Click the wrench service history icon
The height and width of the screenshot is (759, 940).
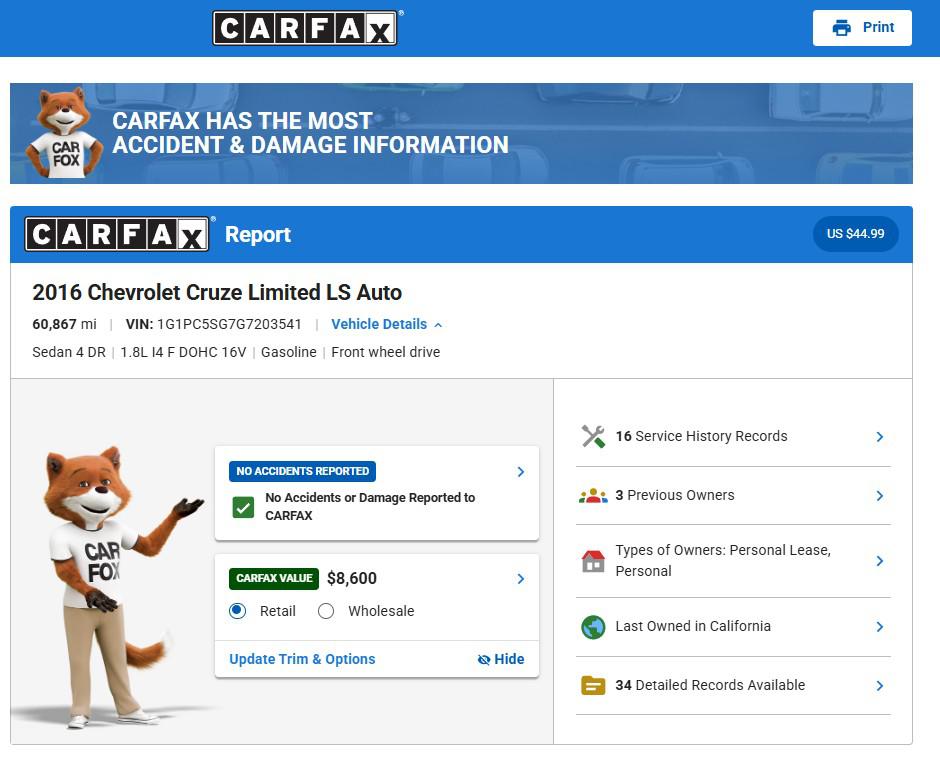pos(593,436)
